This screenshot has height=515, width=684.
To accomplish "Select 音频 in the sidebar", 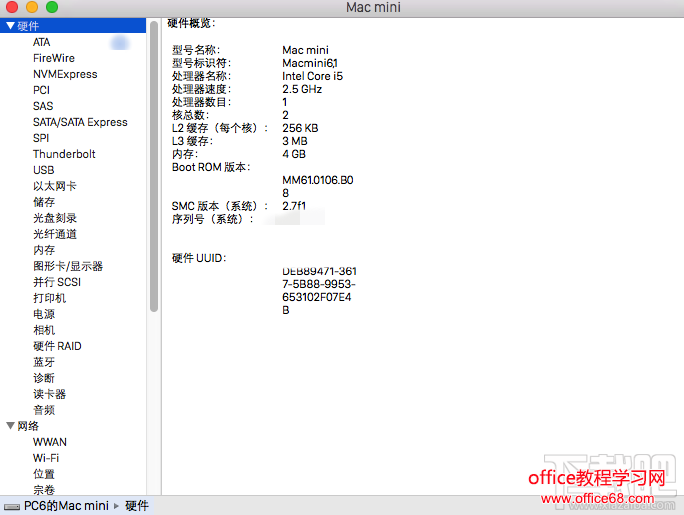I will (44, 410).
